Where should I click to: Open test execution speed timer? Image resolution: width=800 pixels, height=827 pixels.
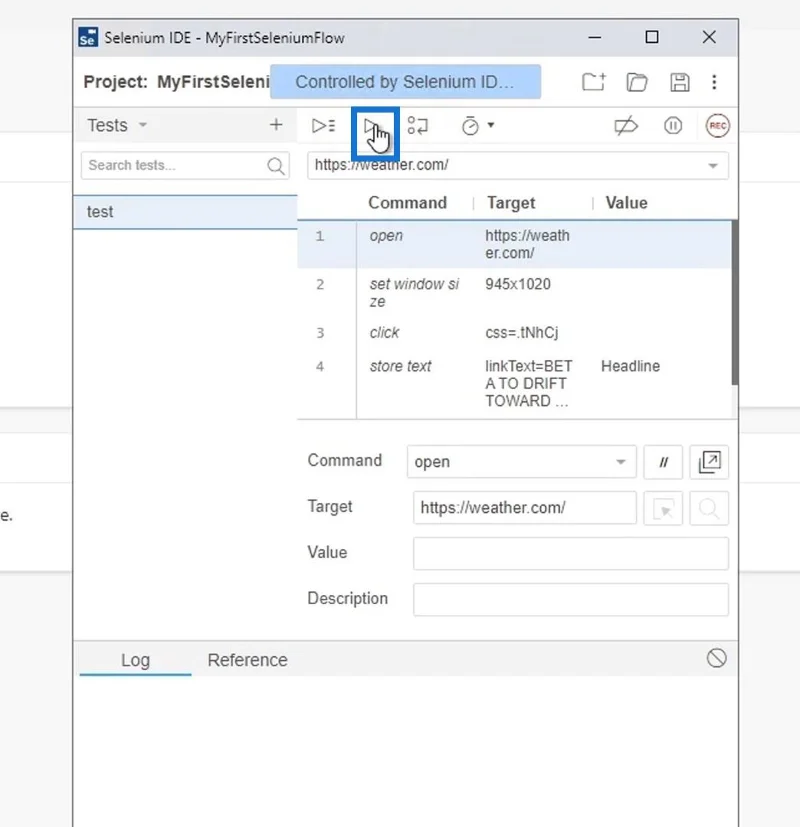470,126
